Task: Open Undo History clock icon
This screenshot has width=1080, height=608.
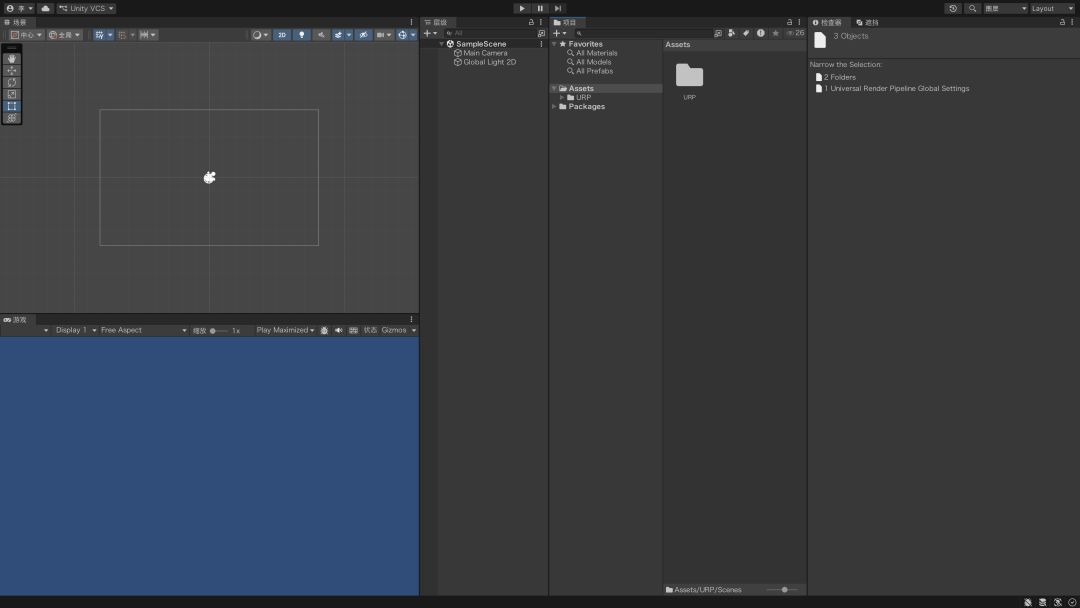Action: (953, 8)
